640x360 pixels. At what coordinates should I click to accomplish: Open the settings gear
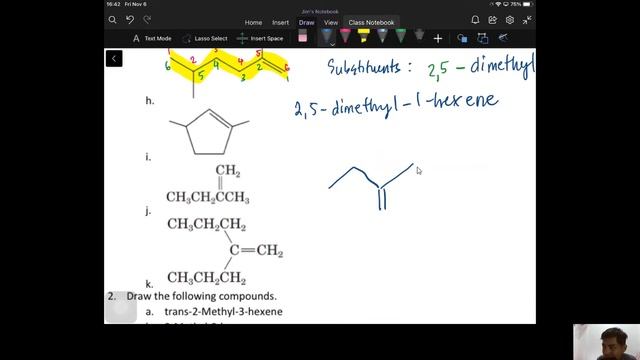[510, 20]
